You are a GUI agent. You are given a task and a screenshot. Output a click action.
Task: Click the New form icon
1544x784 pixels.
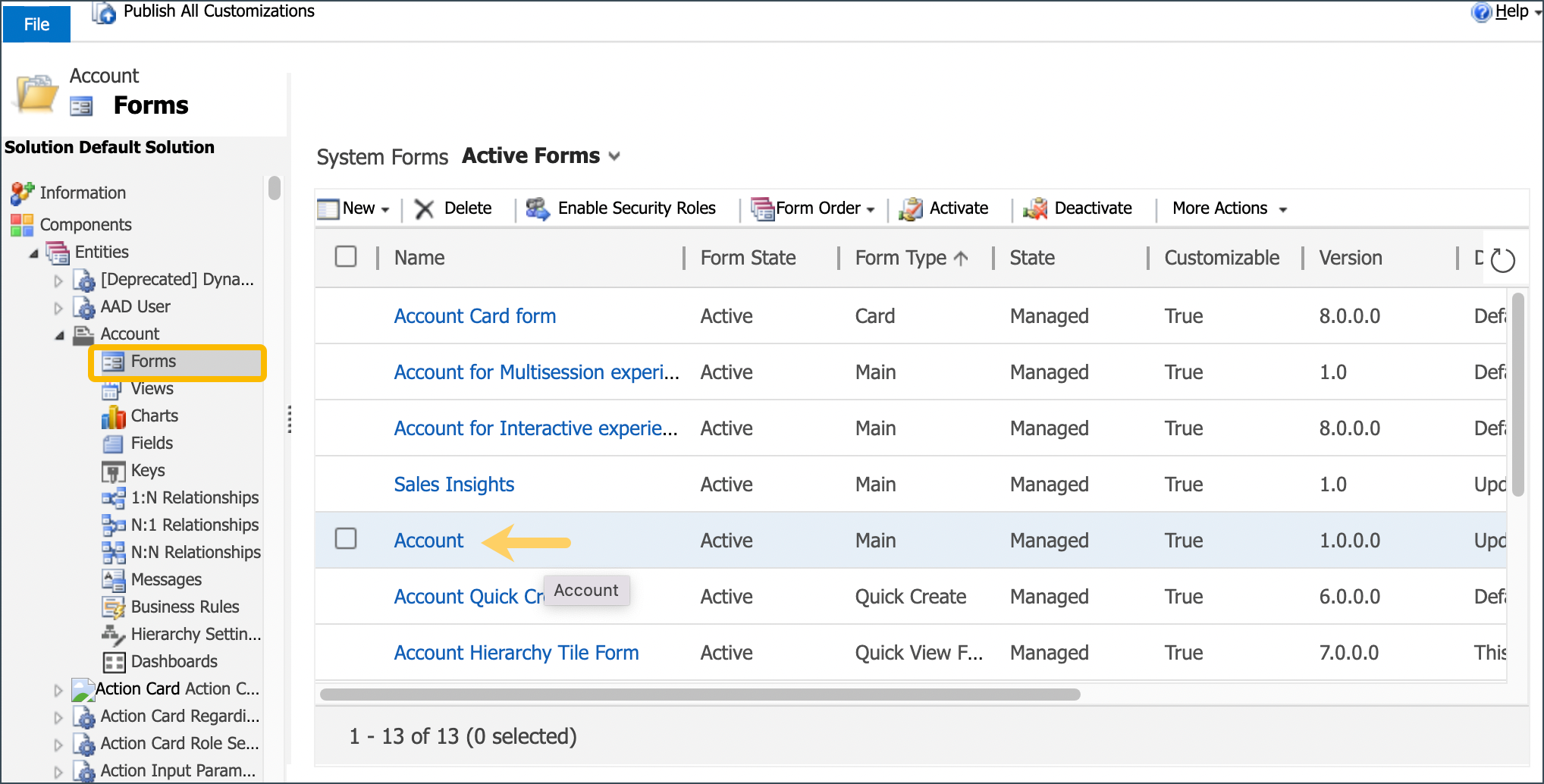click(x=328, y=209)
